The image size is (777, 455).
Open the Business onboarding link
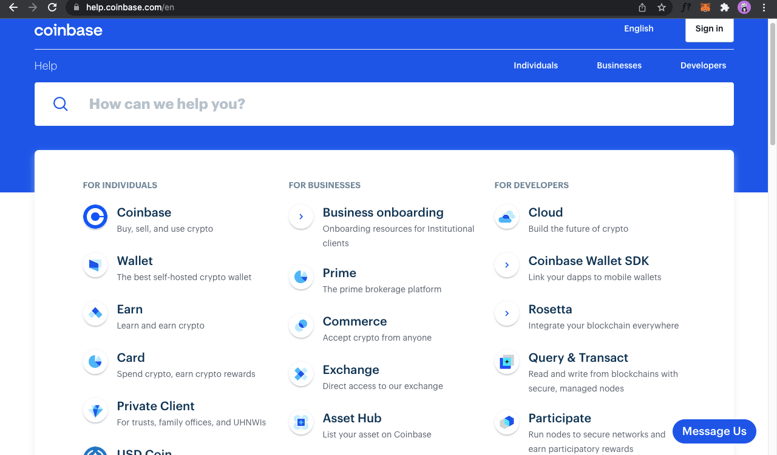pyautogui.click(x=383, y=212)
